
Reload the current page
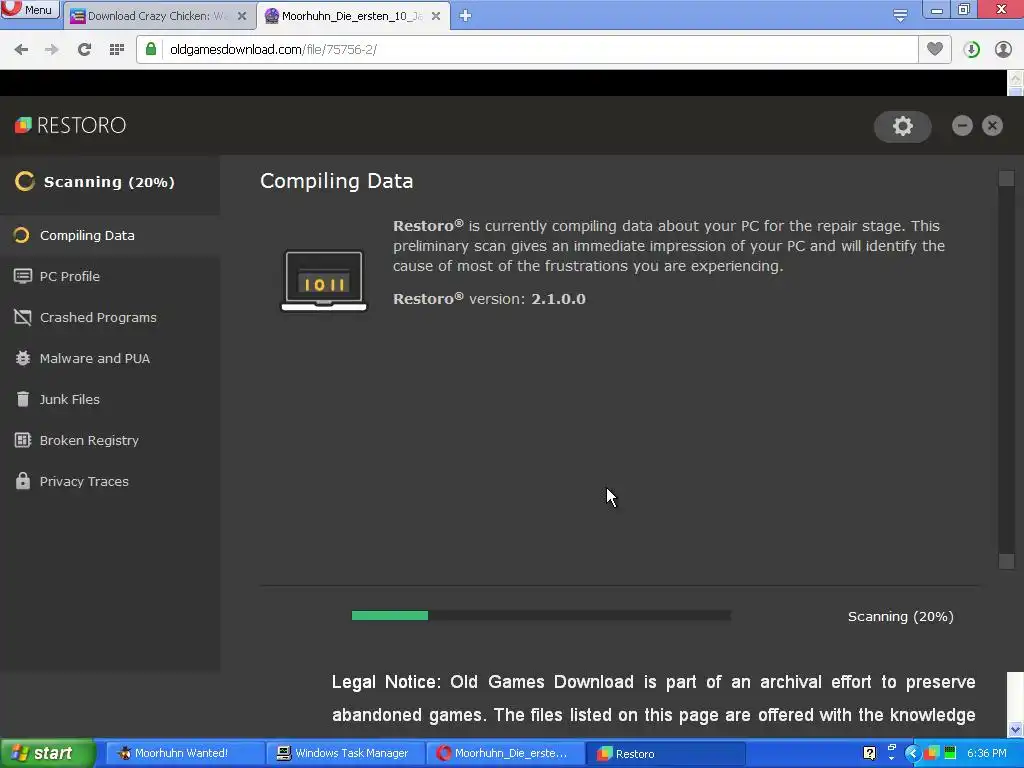point(84,49)
